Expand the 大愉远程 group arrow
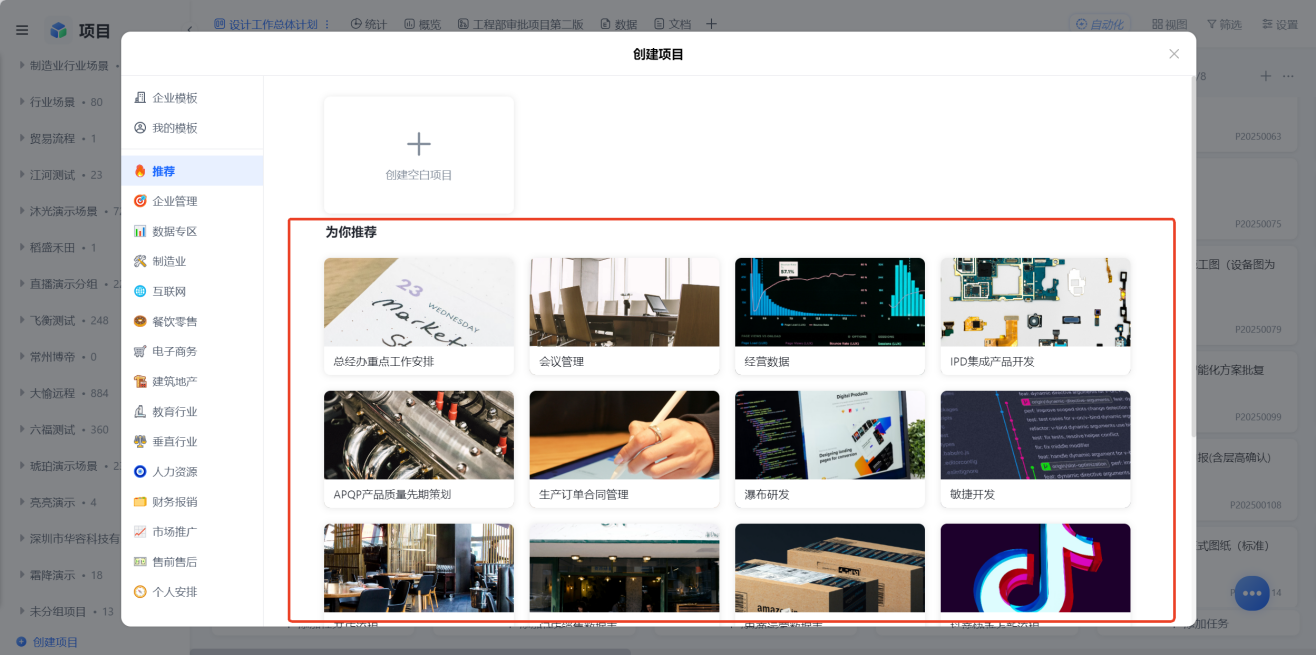The width and height of the screenshot is (1316, 655). (x=22, y=393)
